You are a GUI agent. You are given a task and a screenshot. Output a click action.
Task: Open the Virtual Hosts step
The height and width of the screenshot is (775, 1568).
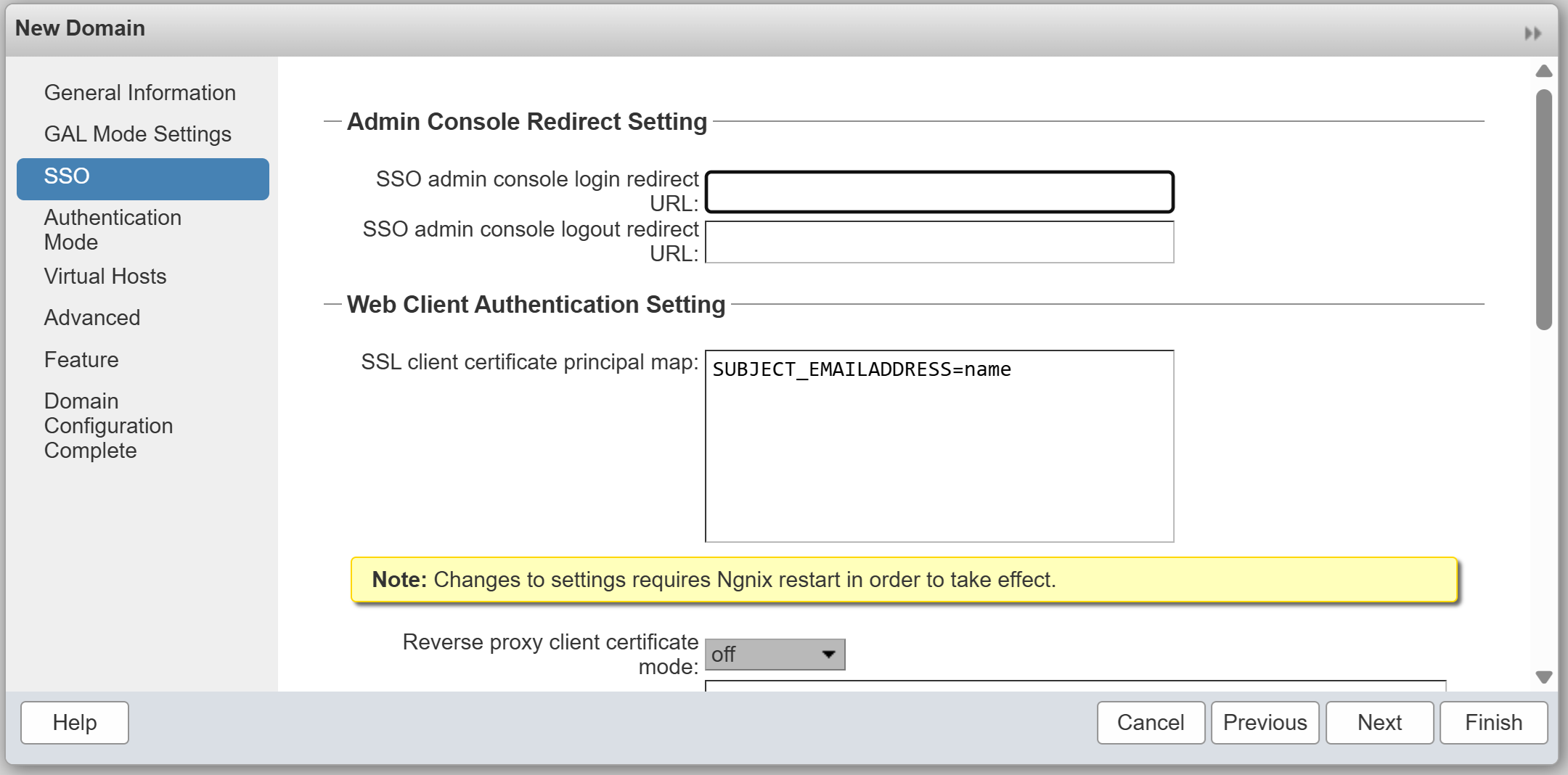click(x=105, y=276)
